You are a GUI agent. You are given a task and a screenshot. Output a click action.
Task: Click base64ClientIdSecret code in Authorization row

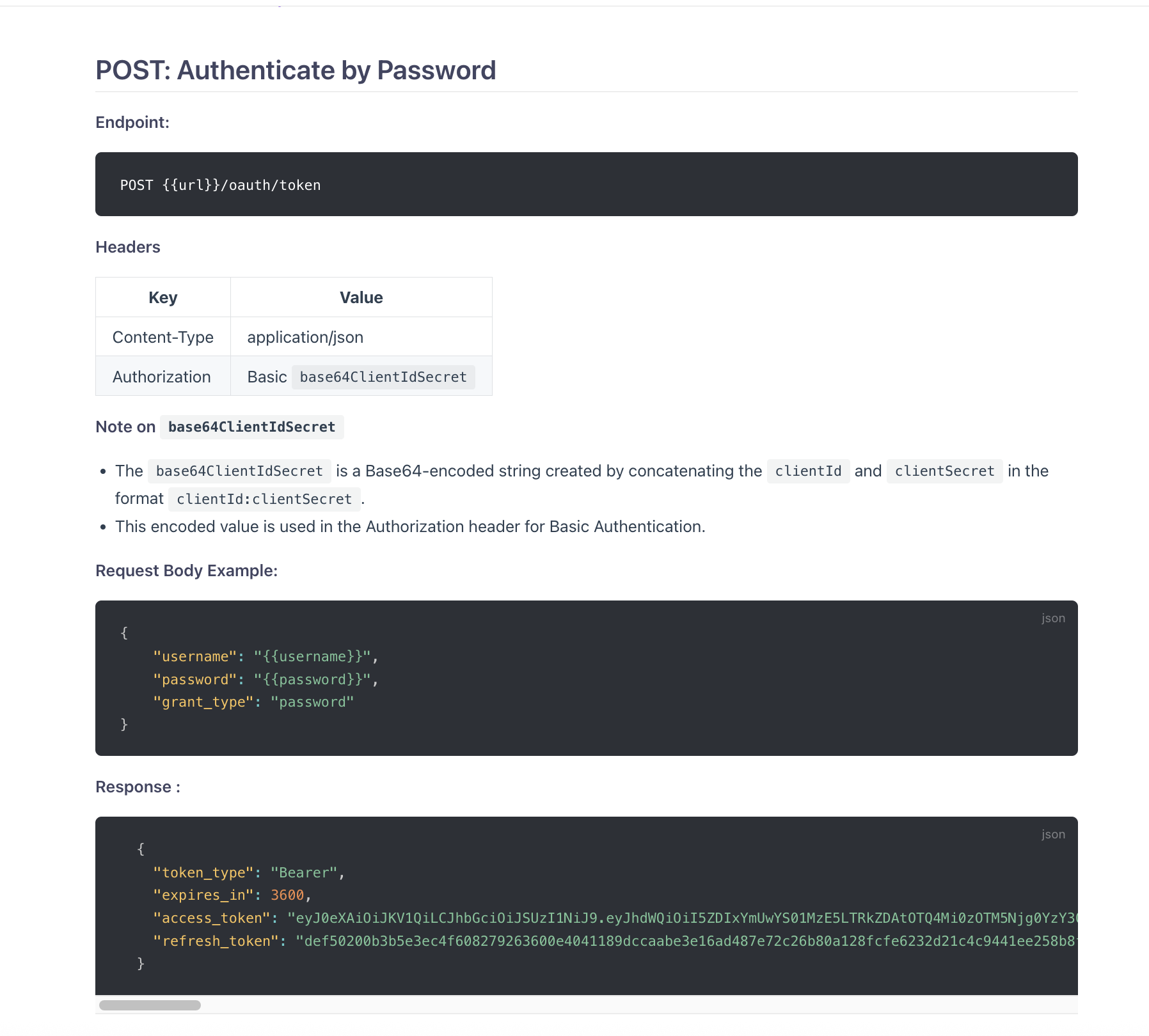pos(383,377)
